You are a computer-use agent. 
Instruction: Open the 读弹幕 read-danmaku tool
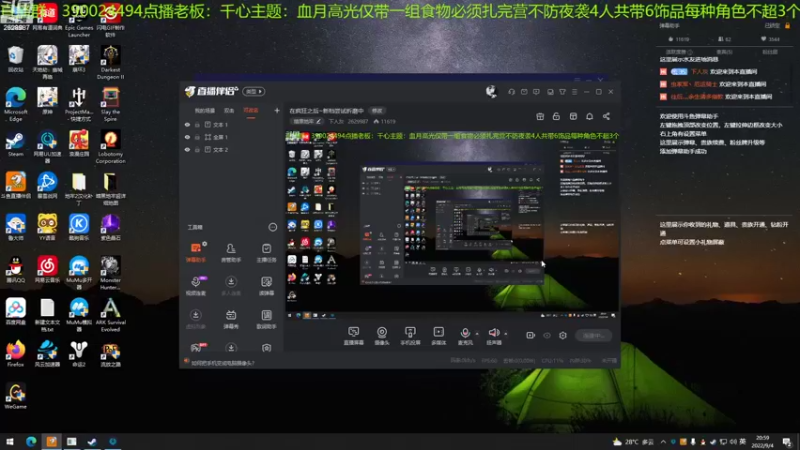click(x=266, y=286)
